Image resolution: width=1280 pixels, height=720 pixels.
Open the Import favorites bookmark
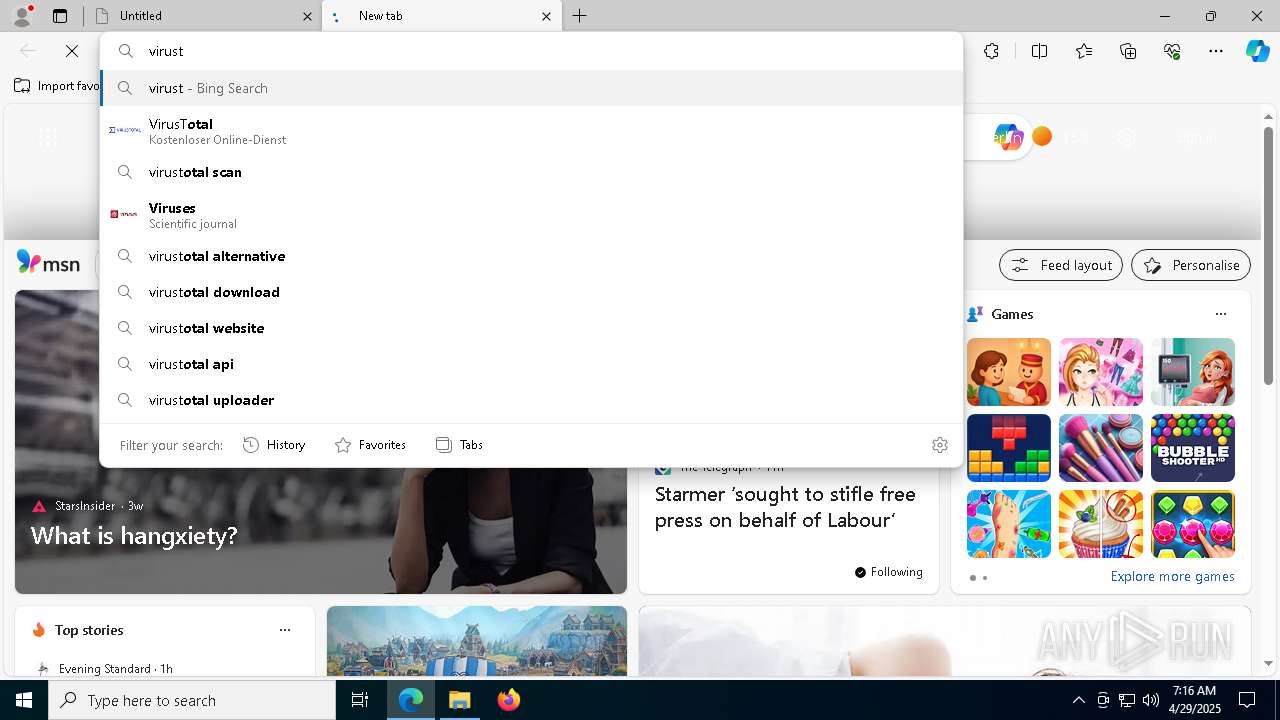pos(57,86)
